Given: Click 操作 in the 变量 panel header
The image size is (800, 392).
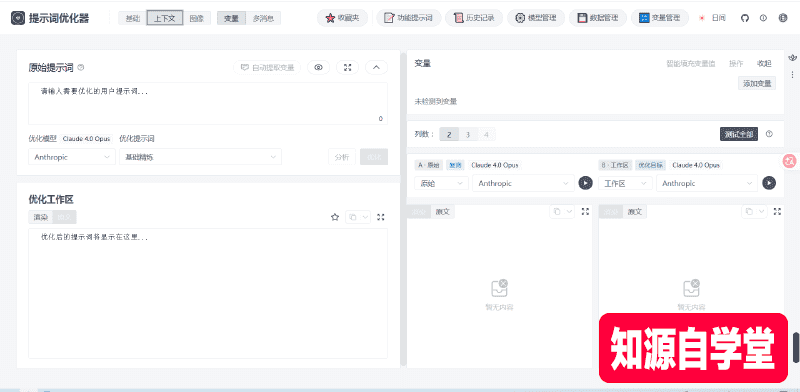Looking at the screenshot, I should (x=736, y=64).
